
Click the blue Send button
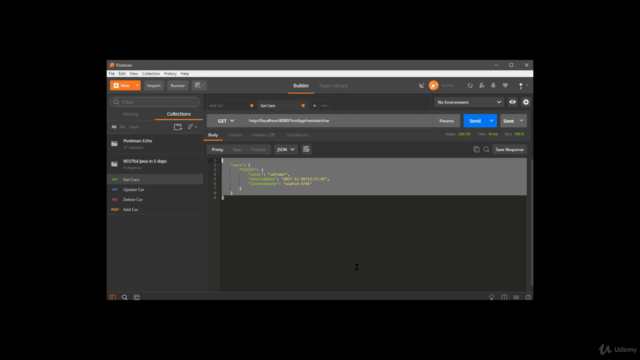pyautogui.click(x=475, y=121)
